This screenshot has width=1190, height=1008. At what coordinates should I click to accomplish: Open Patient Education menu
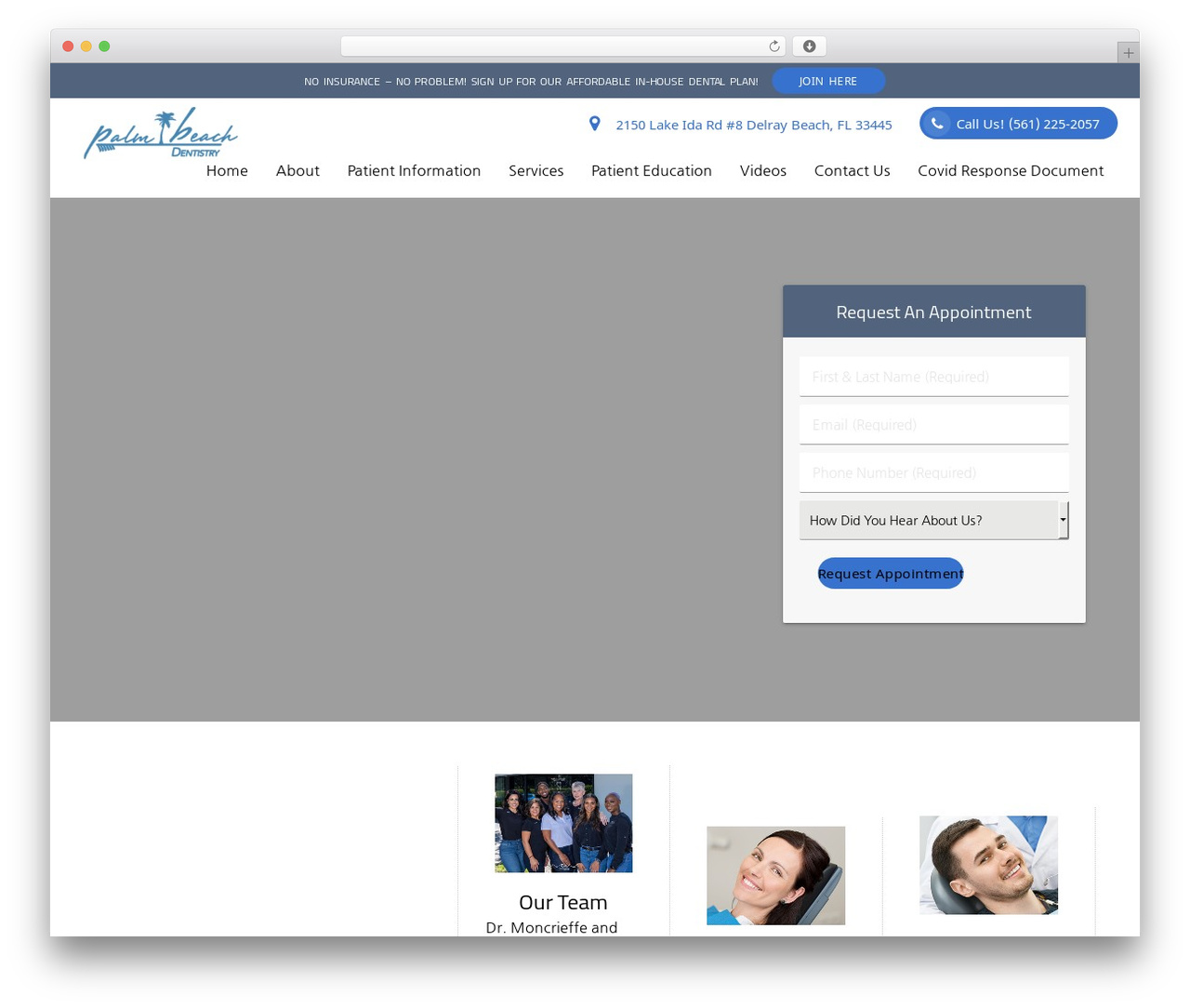652,171
